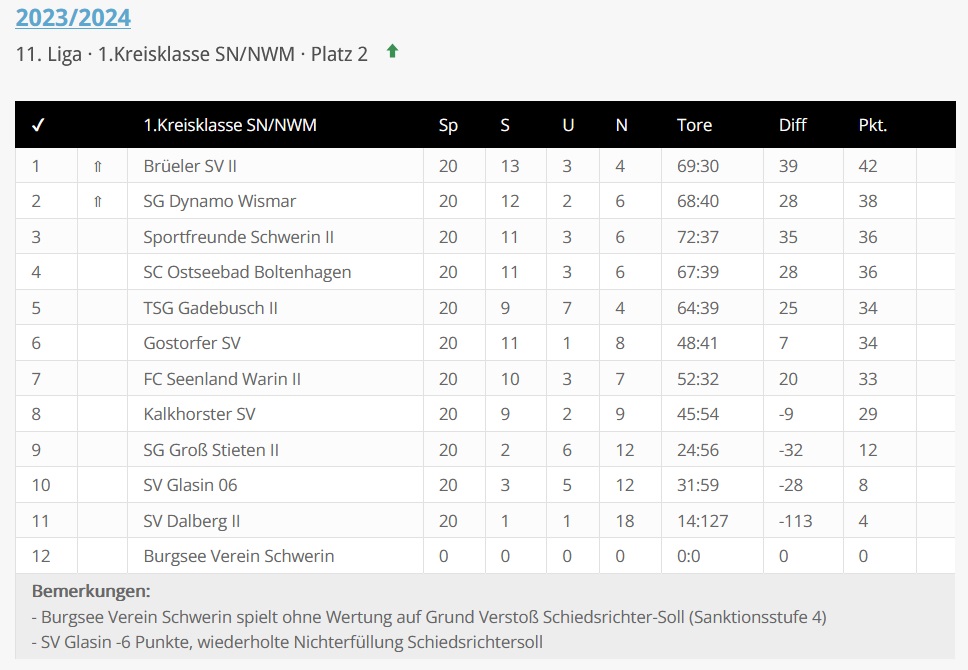Open SC Ostseebad Boltenhagen team entry
Screen dimensions: 968x670
click(x=247, y=272)
